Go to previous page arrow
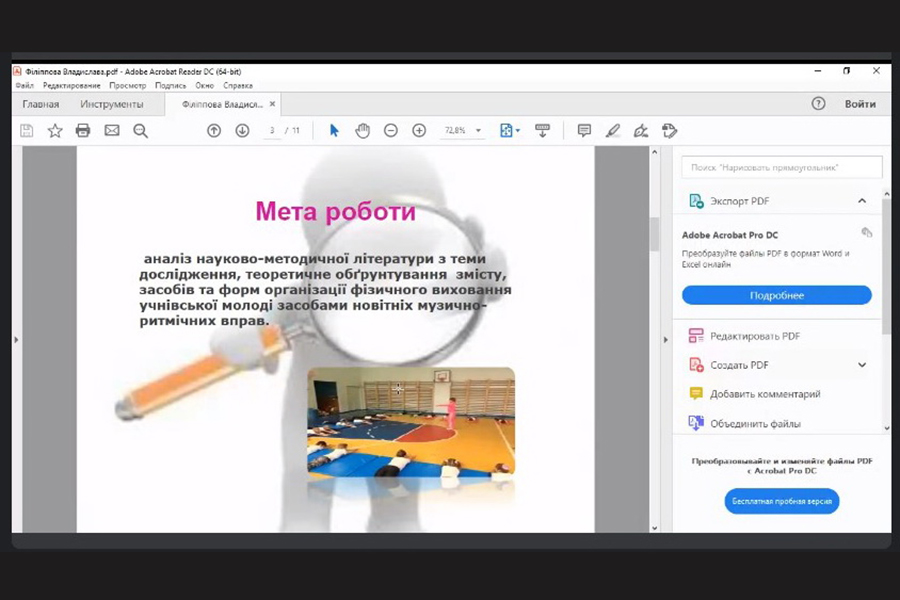This screenshot has width=900, height=600. [214, 131]
